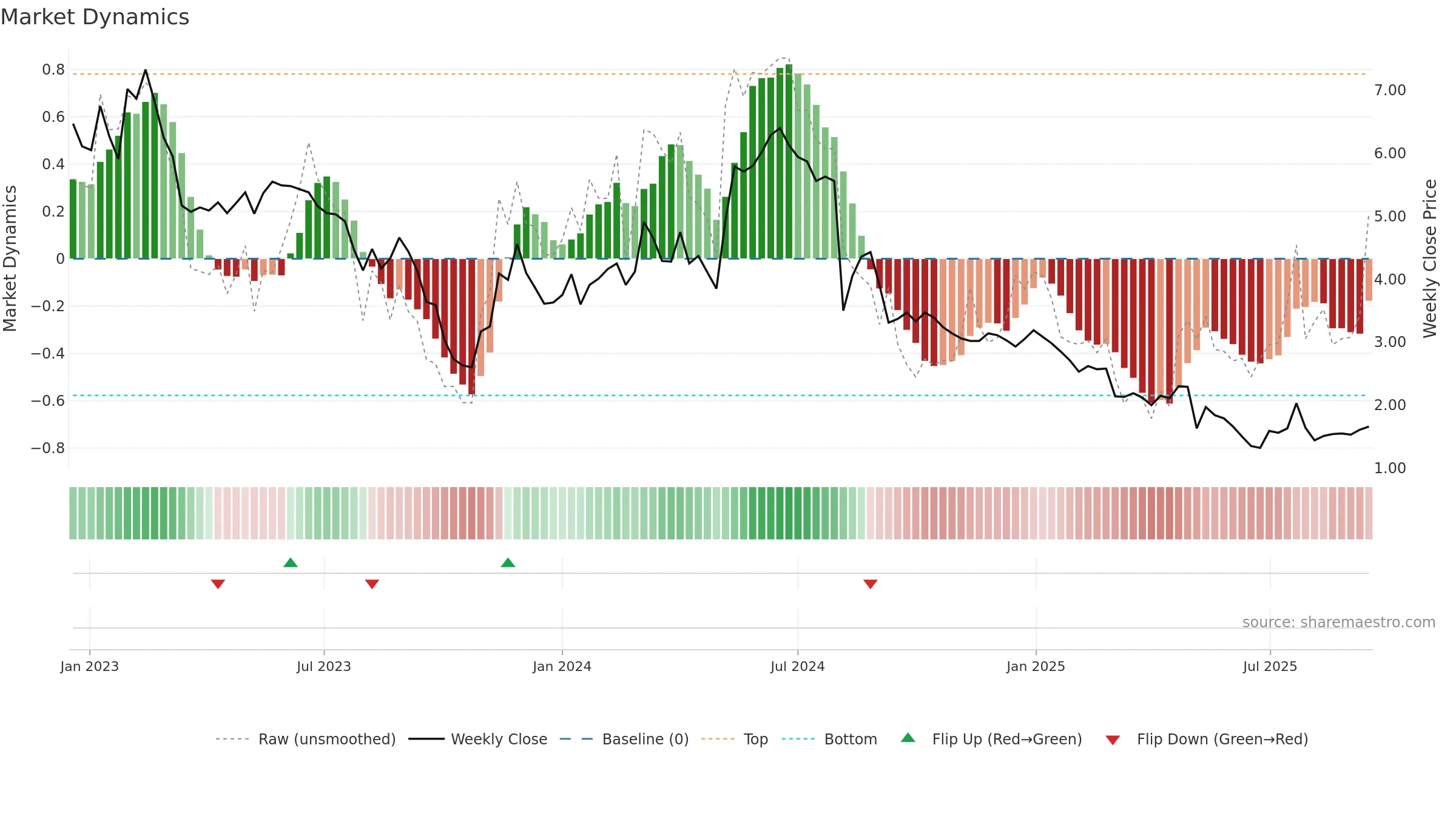The image size is (1456, 819).
Task: Click the Jan 2025 axis label
Action: [x=1036, y=666]
